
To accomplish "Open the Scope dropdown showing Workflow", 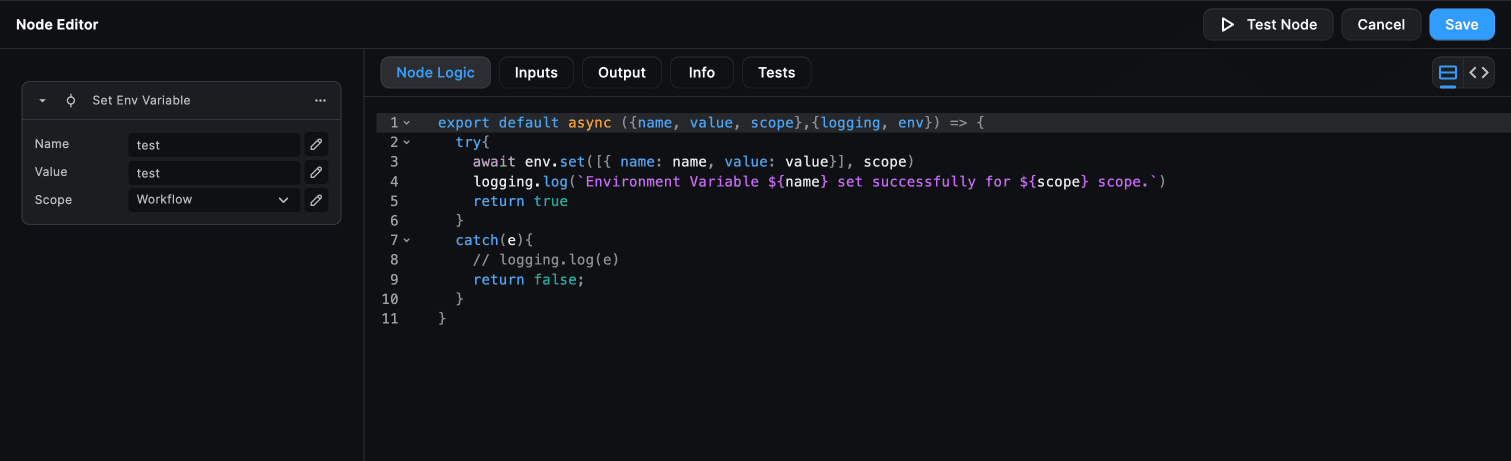I will (x=213, y=200).
